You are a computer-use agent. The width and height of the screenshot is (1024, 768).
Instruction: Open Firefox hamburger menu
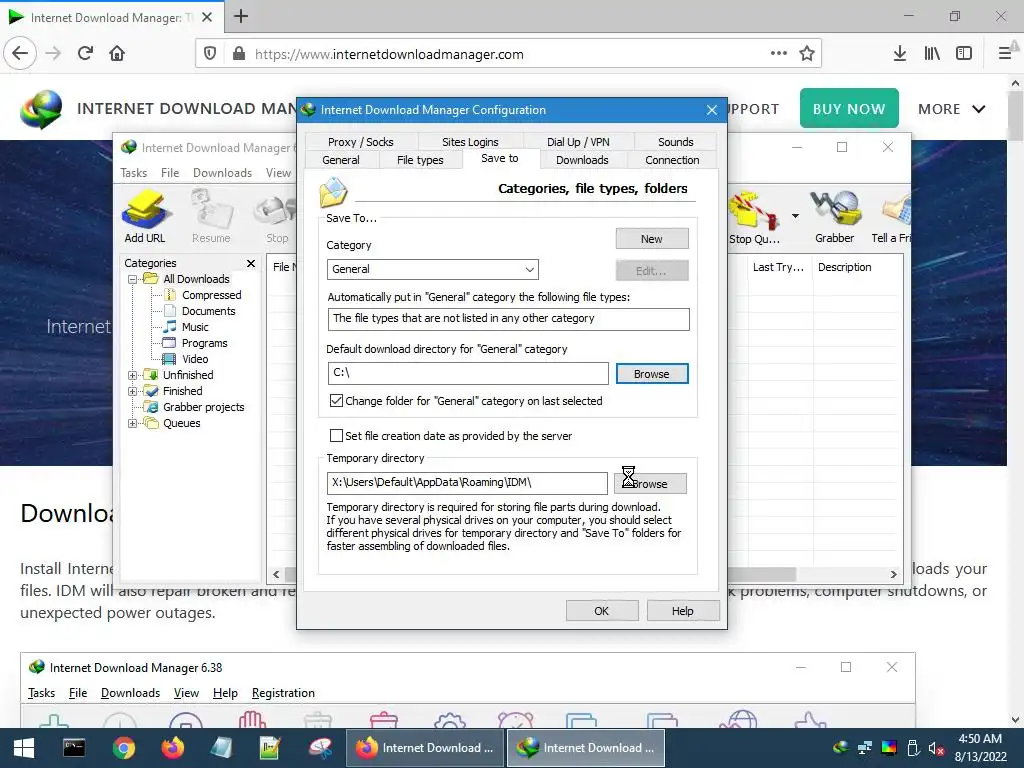1005,54
